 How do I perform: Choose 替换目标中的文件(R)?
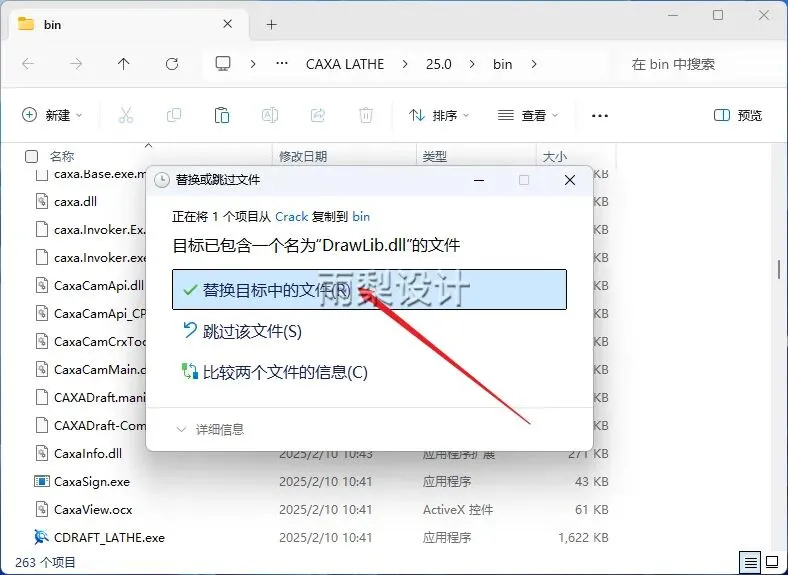tap(369, 290)
